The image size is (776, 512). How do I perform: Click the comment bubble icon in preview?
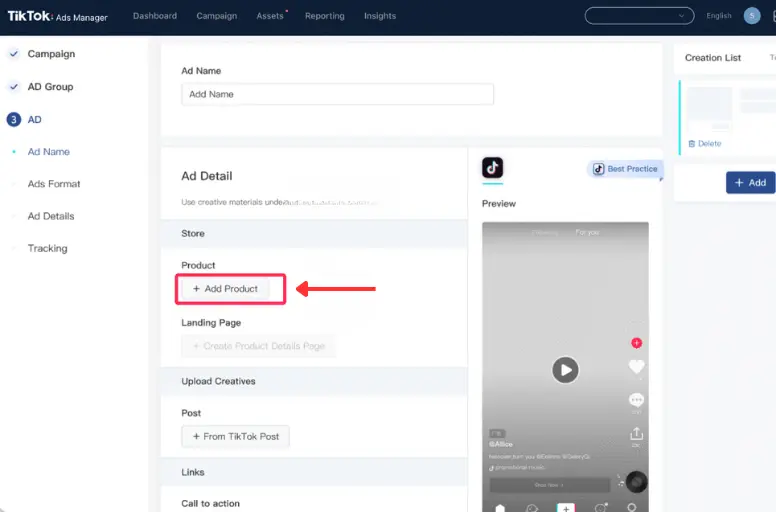click(x=636, y=399)
